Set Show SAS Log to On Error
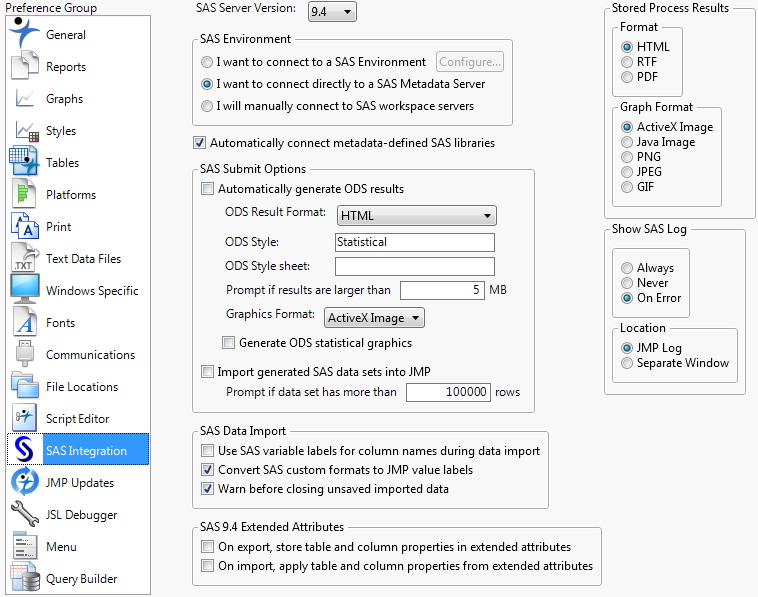This screenshot has width=758, height=597. coord(627,298)
